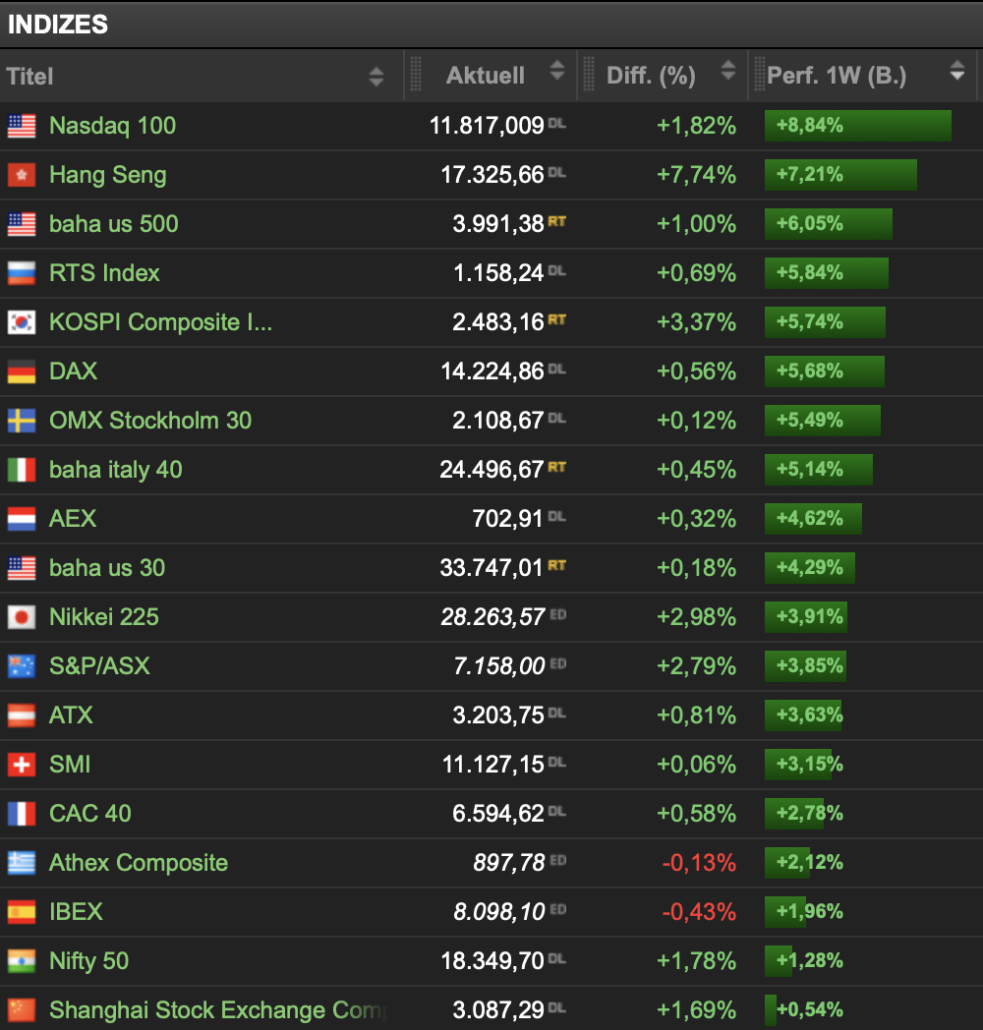Screen dimensions: 983x1030
Task: Click the Italian flag beside baha italy 40
Action: pyautogui.click(x=22, y=470)
